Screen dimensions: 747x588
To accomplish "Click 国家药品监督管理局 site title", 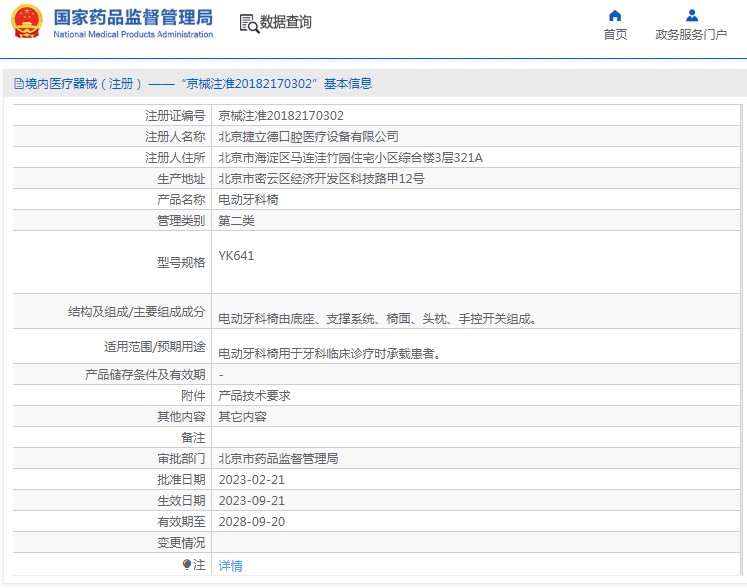I will [133, 18].
